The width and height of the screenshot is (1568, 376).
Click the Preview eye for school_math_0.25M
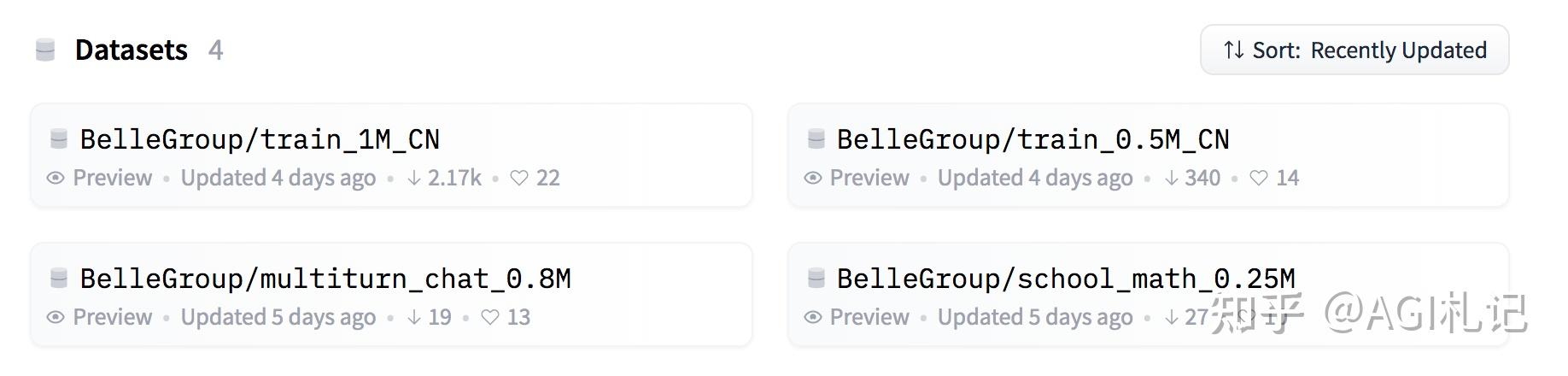pyautogui.click(x=813, y=317)
